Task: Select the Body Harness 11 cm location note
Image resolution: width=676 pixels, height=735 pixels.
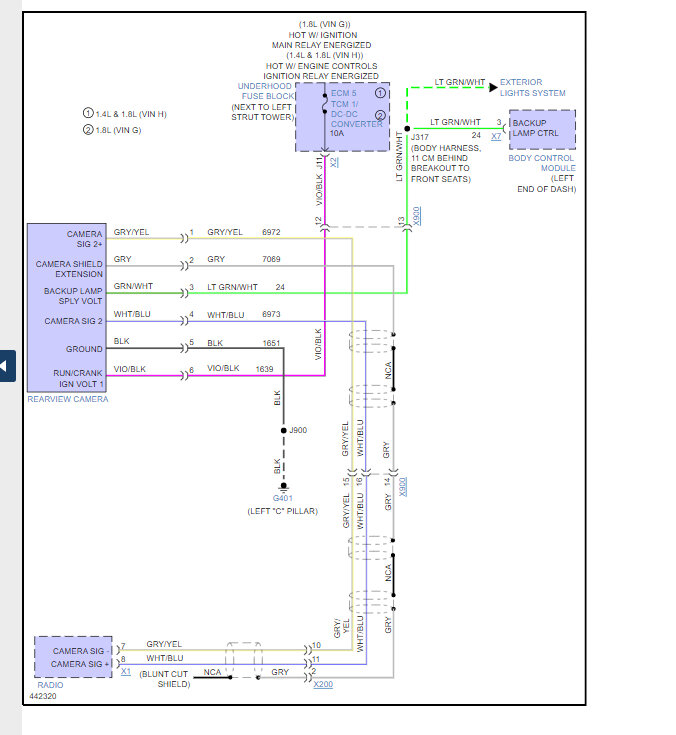Action: click(446, 163)
